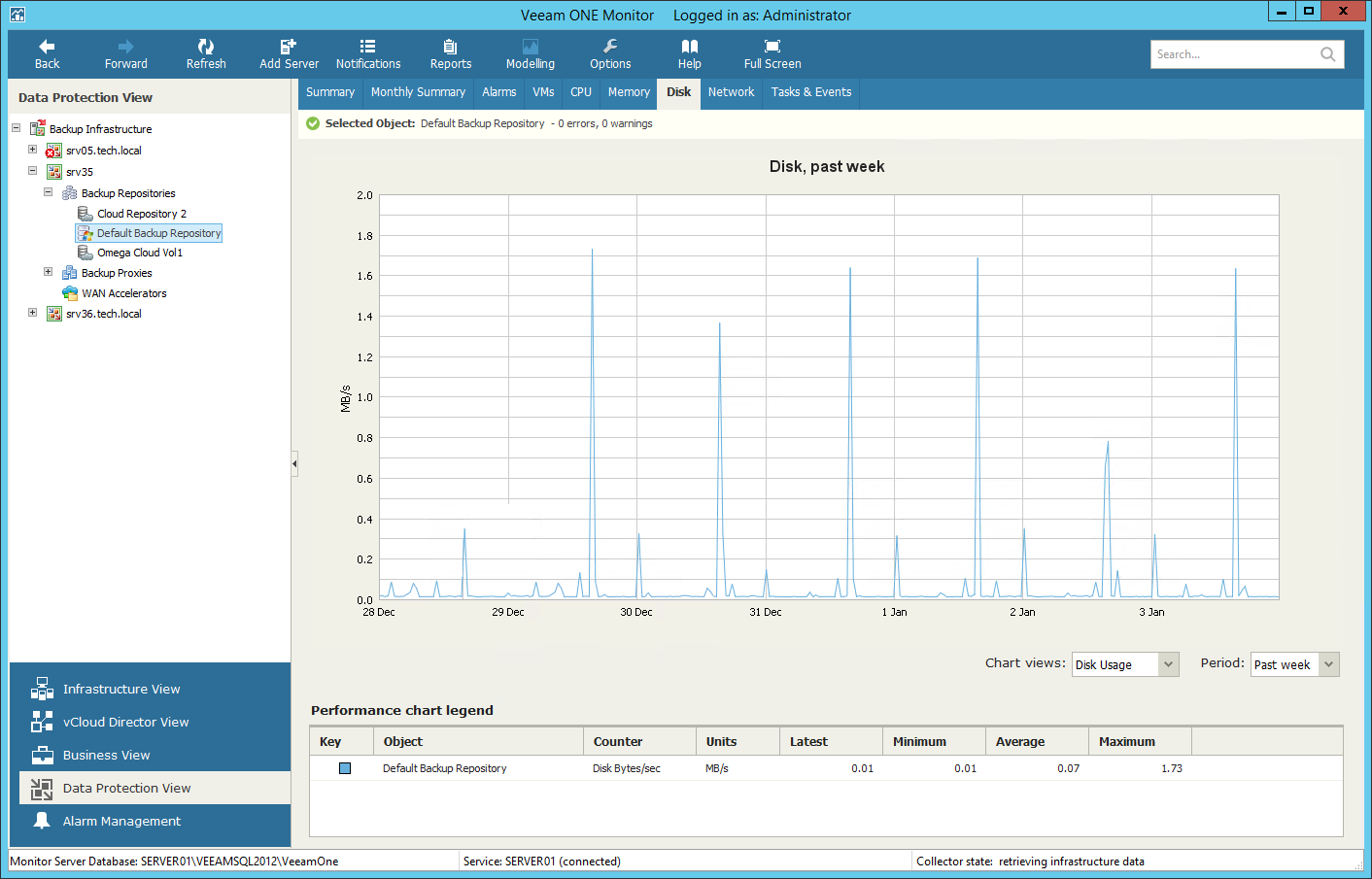Switch to the Summary tab
This screenshot has height=879, width=1372.
[x=330, y=92]
